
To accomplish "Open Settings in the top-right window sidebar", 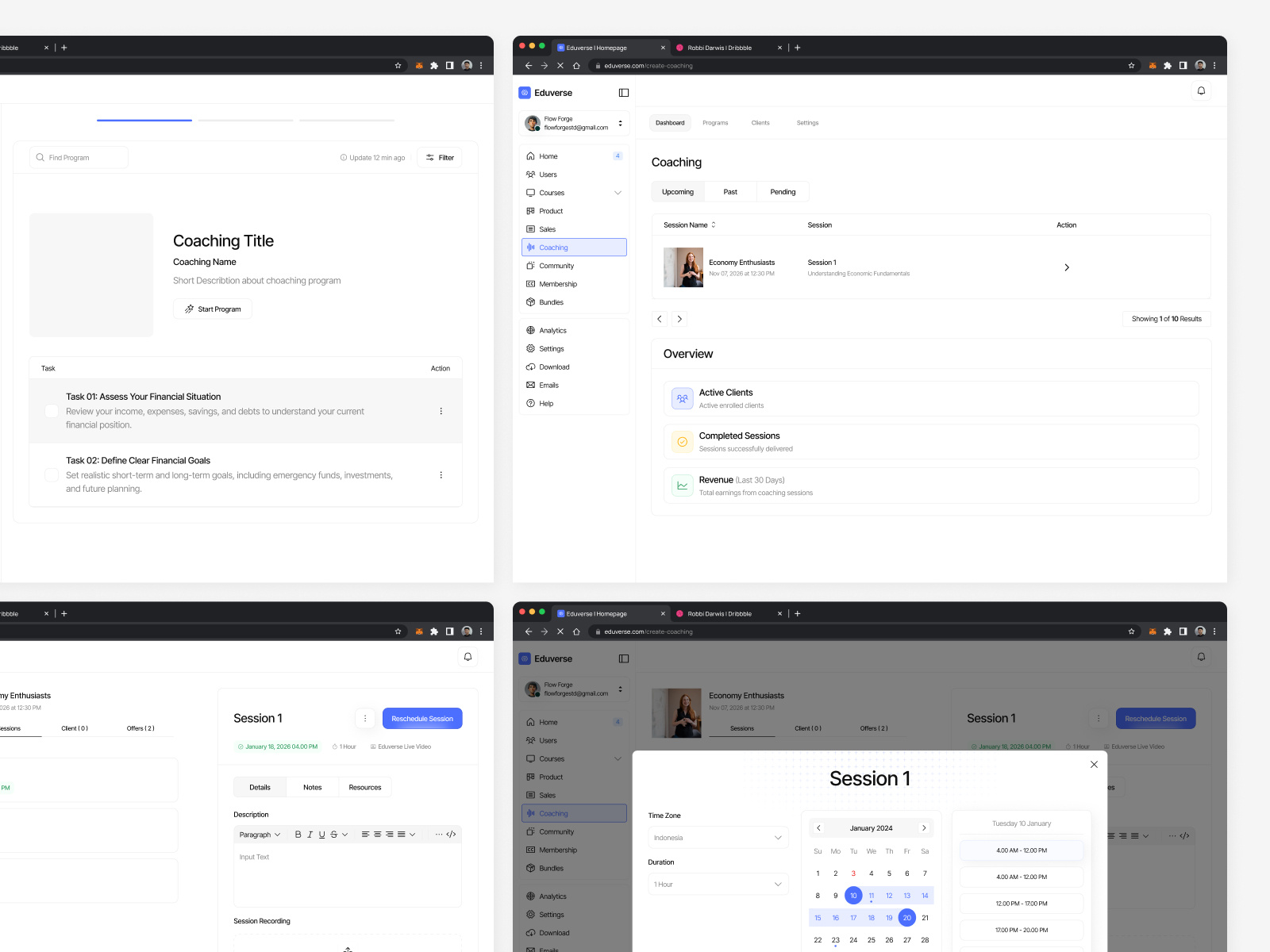I will pos(574,349).
